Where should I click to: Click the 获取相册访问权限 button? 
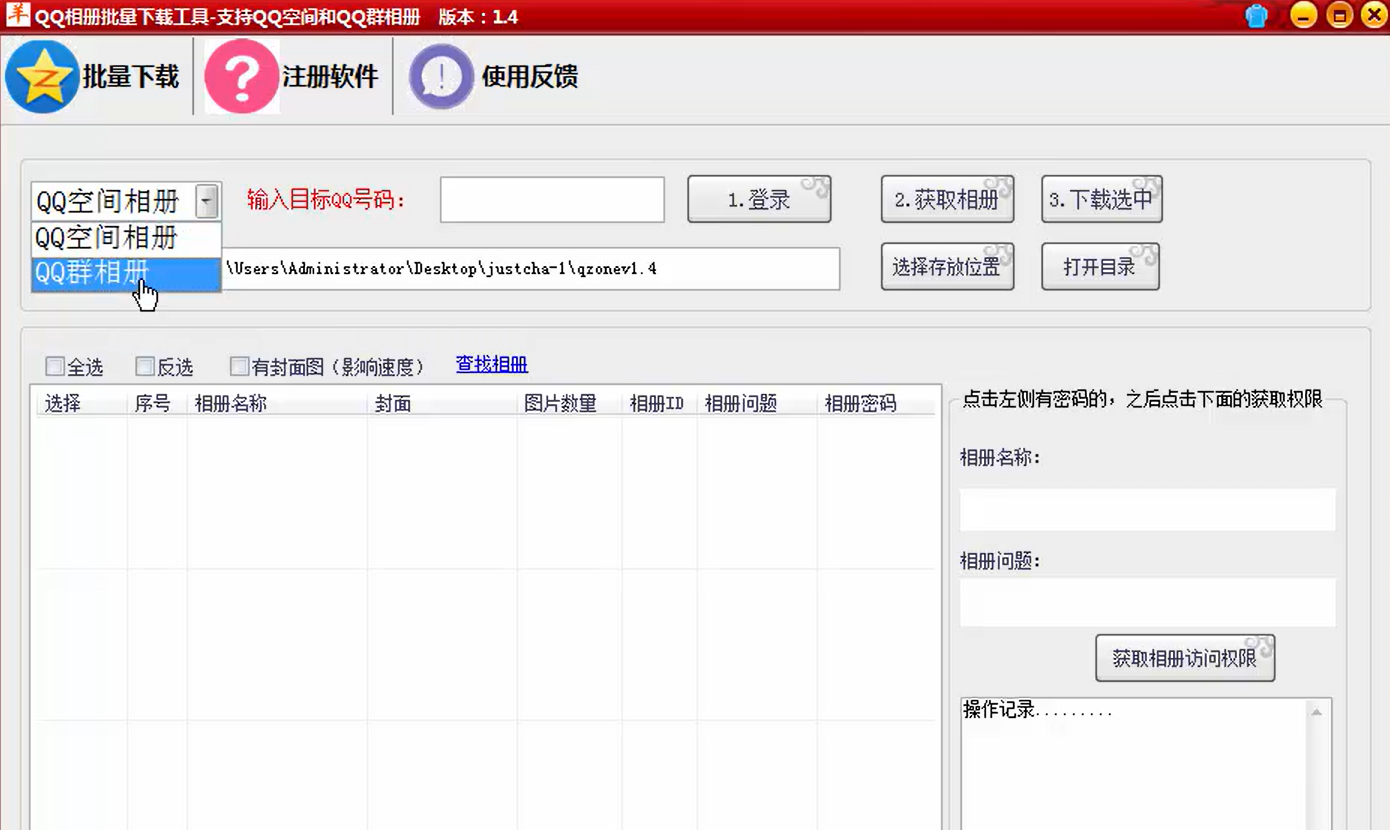point(1185,657)
